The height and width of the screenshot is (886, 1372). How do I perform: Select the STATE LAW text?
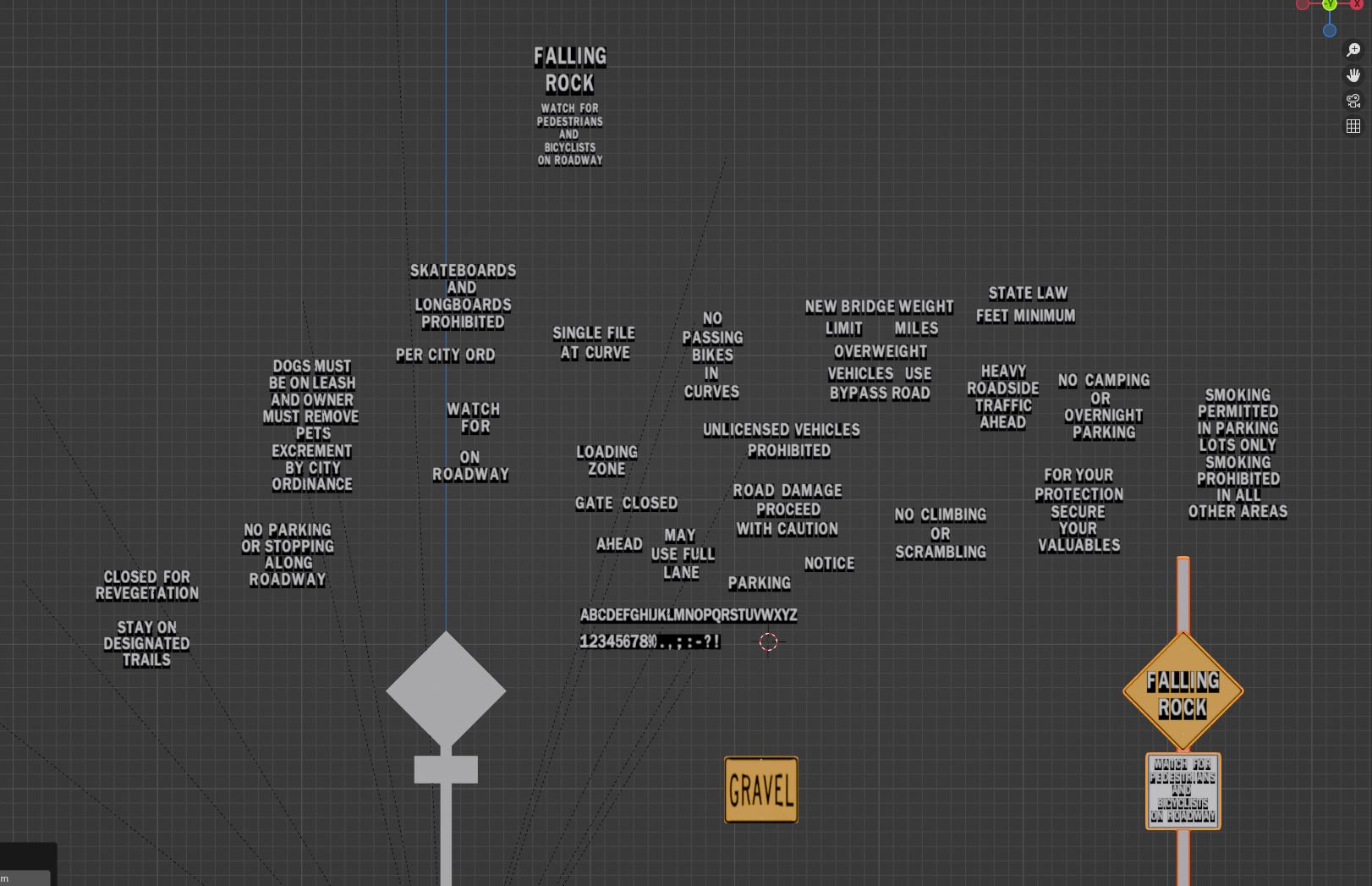point(1028,293)
